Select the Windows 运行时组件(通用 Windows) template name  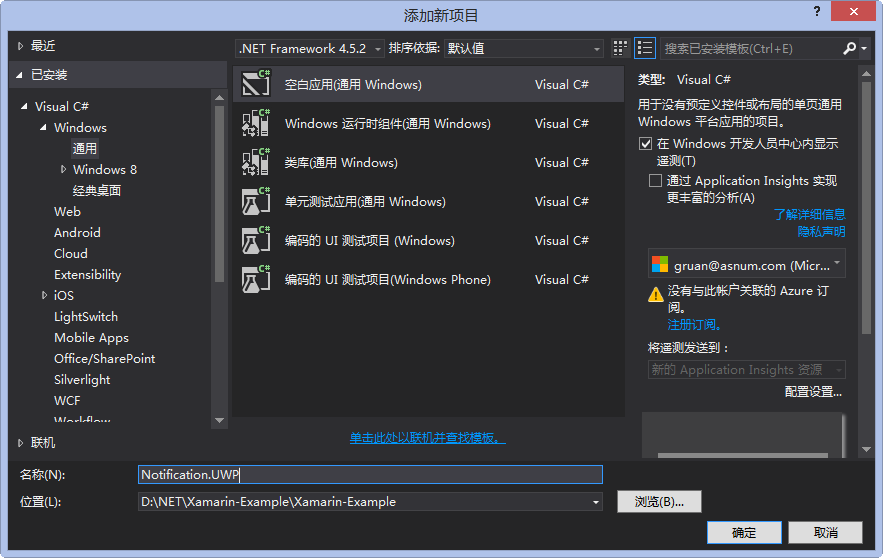coord(387,123)
